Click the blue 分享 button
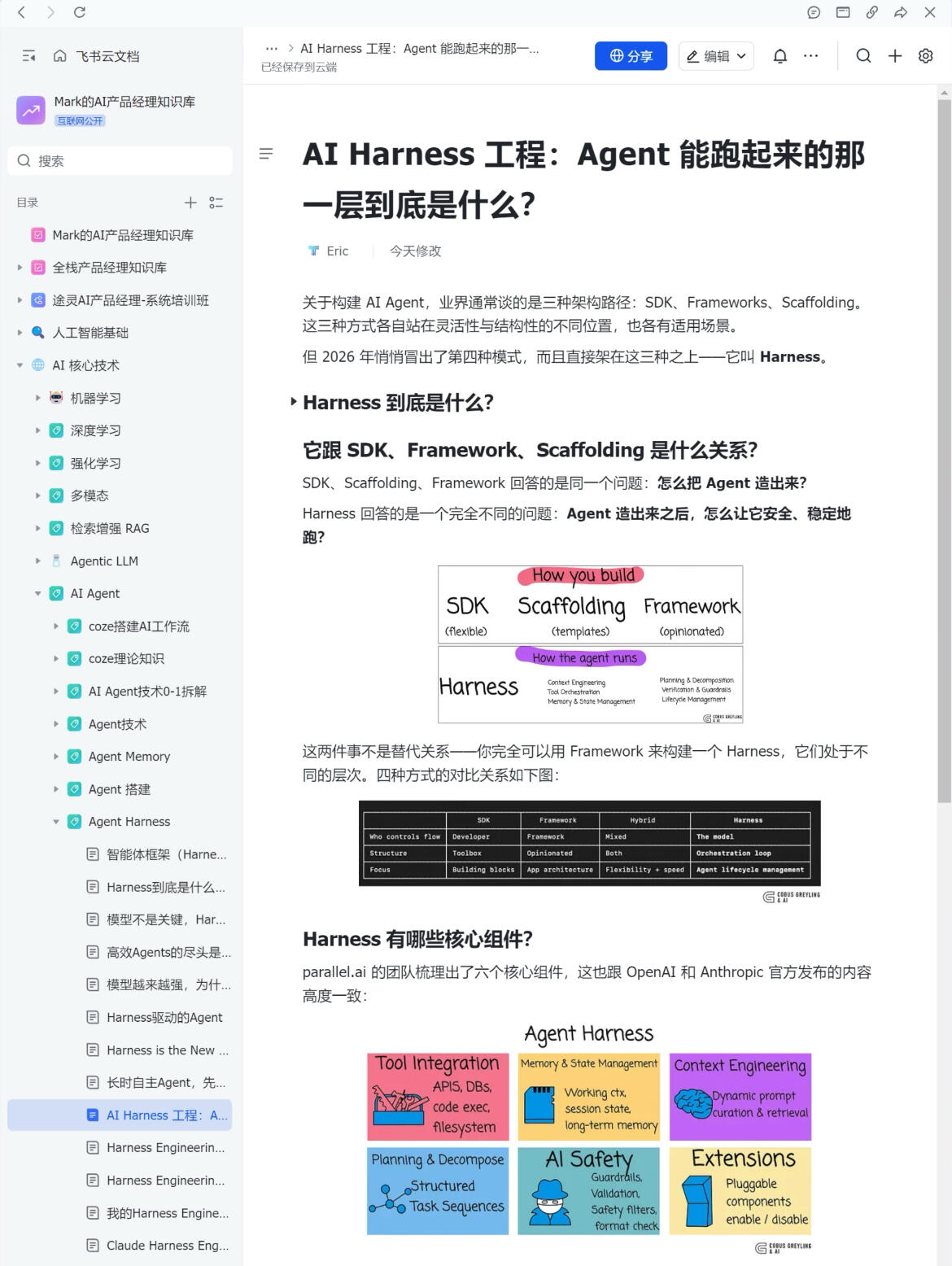The width and height of the screenshot is (952, 1266). click(x=631, y=56)
